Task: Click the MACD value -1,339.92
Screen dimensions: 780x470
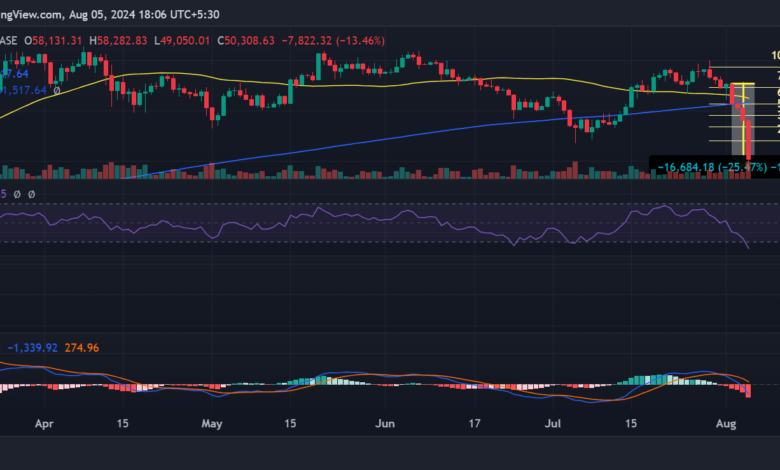Action: click(x=35, y=347)
